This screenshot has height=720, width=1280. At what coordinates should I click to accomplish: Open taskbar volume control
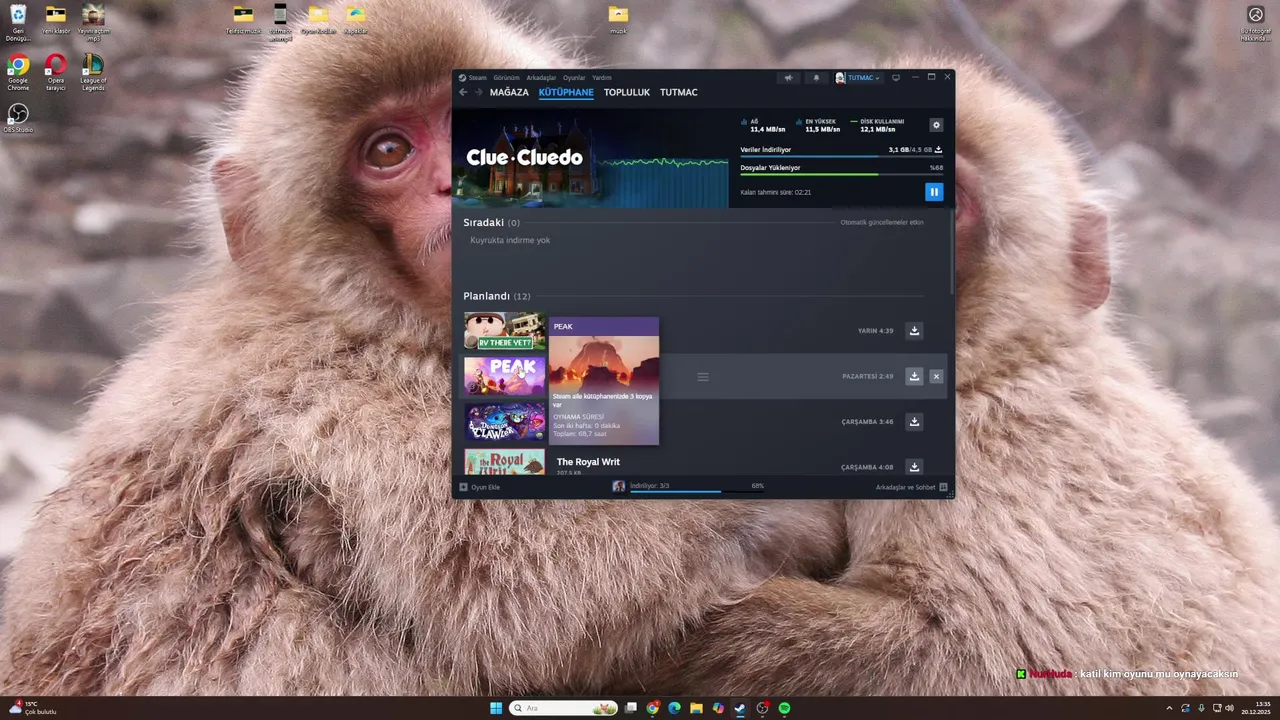tap(1229, 708)
